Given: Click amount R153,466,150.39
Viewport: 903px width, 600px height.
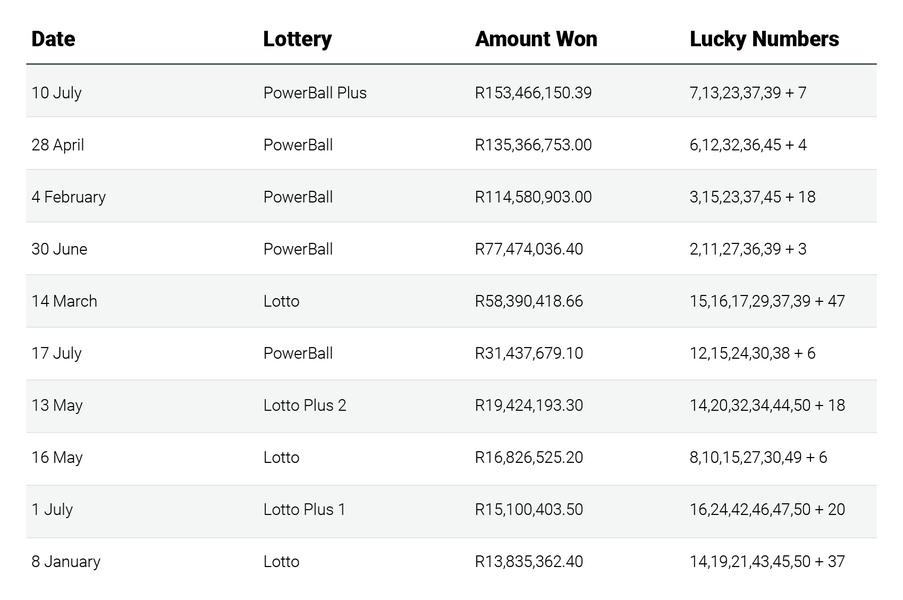Looking at the screenshot, I should coord(533,93).
